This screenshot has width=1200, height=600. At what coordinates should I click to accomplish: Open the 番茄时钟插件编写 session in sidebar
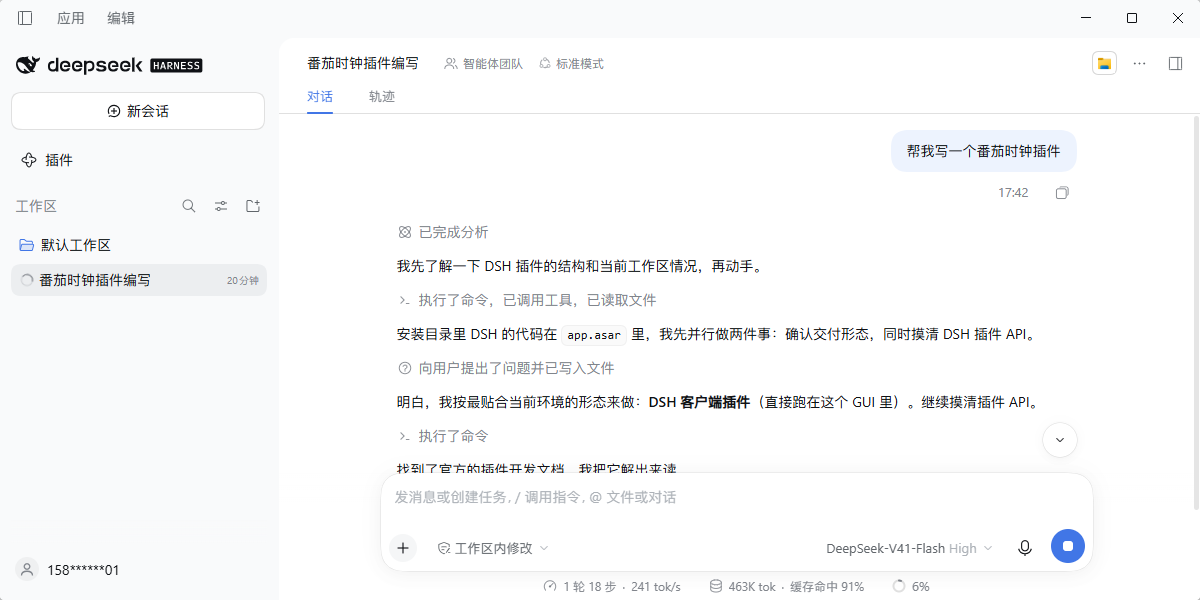139,280
